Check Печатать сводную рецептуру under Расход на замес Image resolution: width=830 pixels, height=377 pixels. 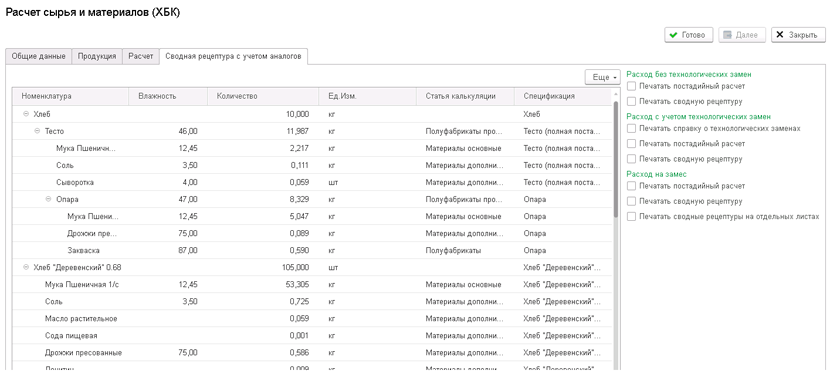631,201
